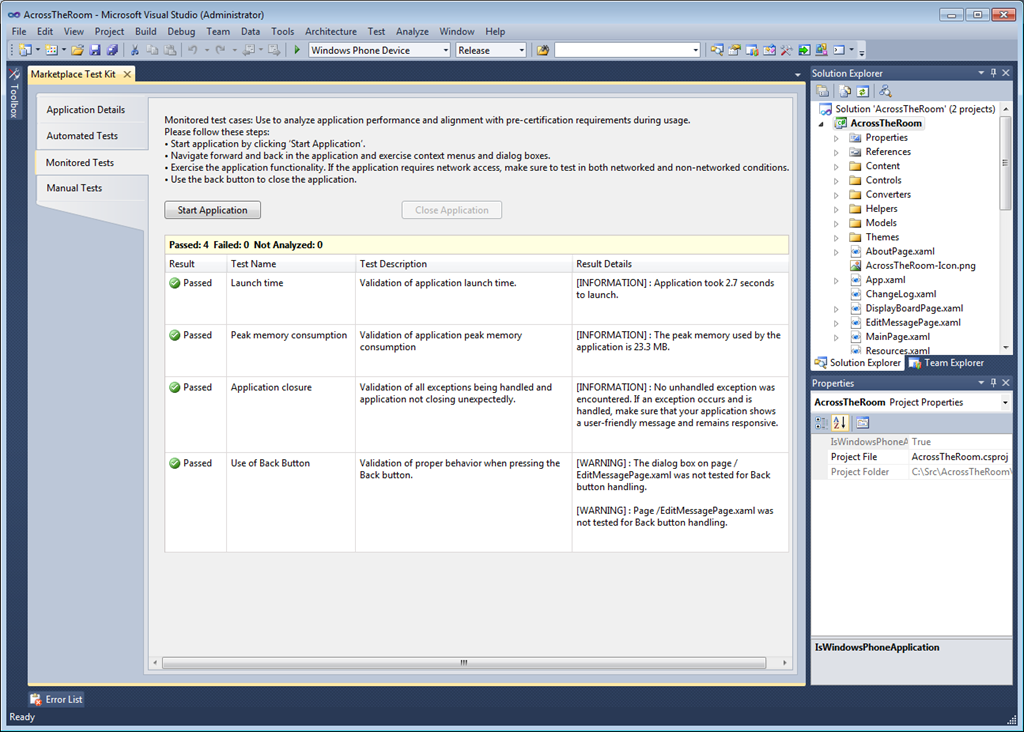The height and width of the screenshot is (732, 1024).
Task: Switch Properties panel to Categorized view
Action: [822, 423]
